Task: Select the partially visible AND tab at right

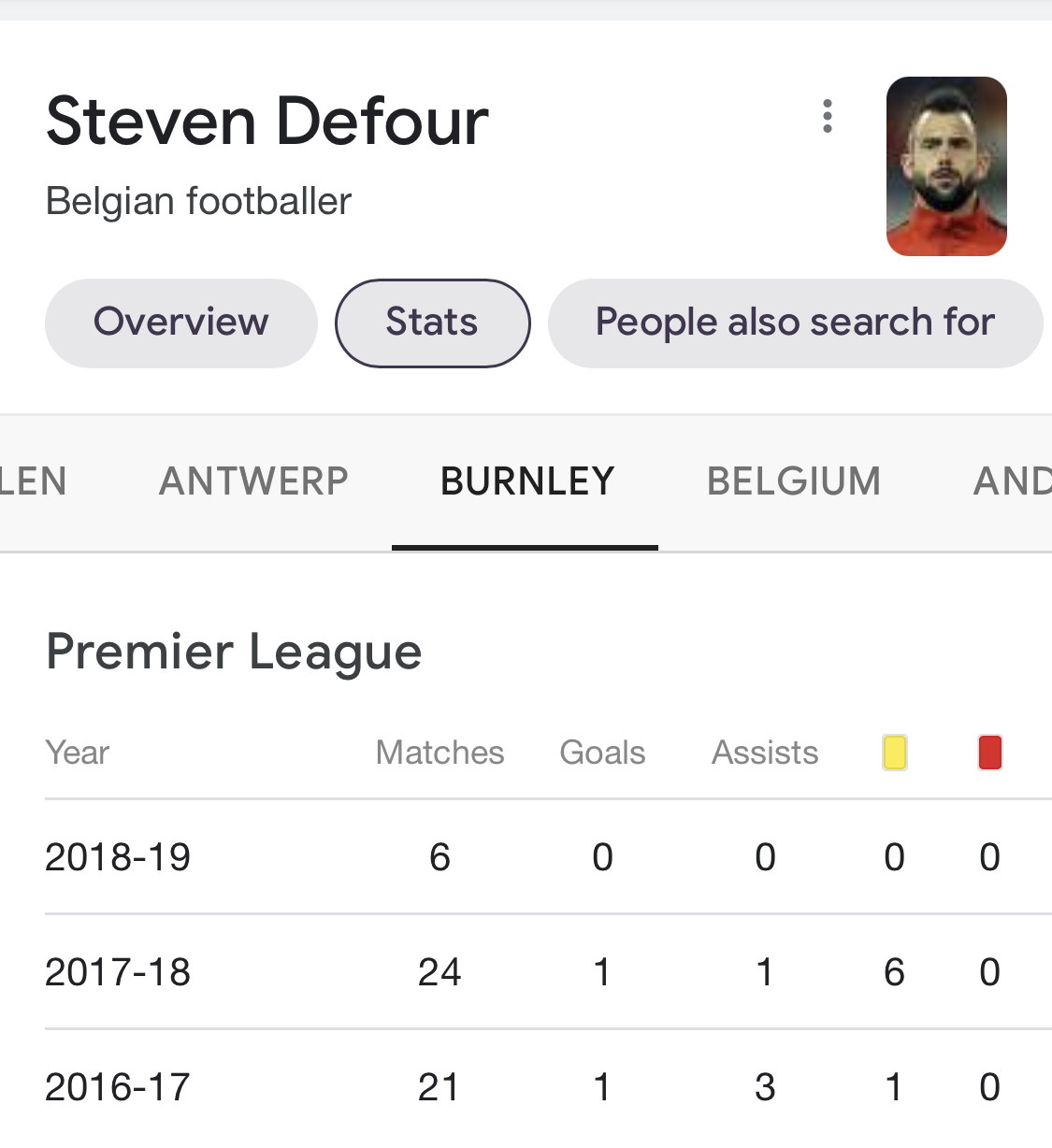Action: (x=1012, y=481)
